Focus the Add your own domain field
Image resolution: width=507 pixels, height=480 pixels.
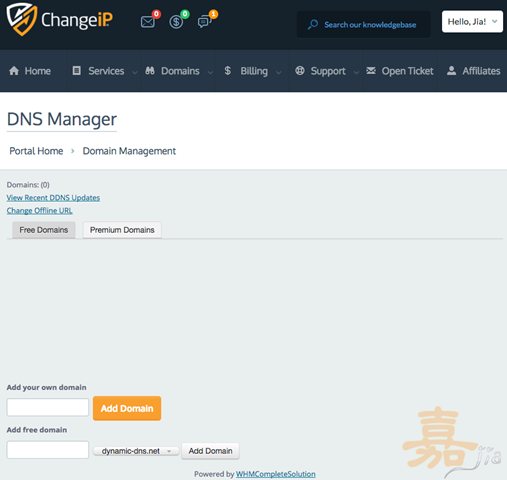[x=48, y=407]
